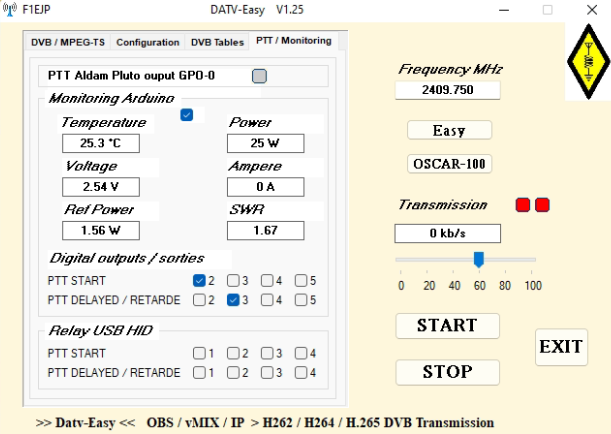Viewport: 611px width, 434px height.
Task: Click the slider handle at 60
Action: pos(479,260)
